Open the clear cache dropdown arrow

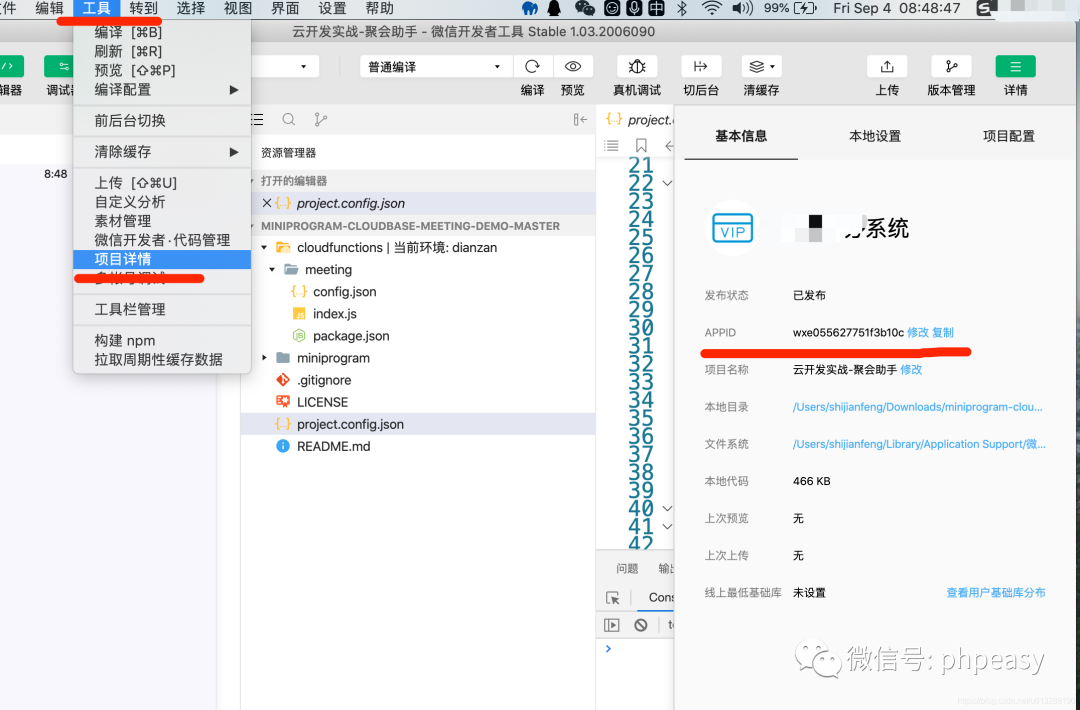pyautogui.click(x=772, y=67)
